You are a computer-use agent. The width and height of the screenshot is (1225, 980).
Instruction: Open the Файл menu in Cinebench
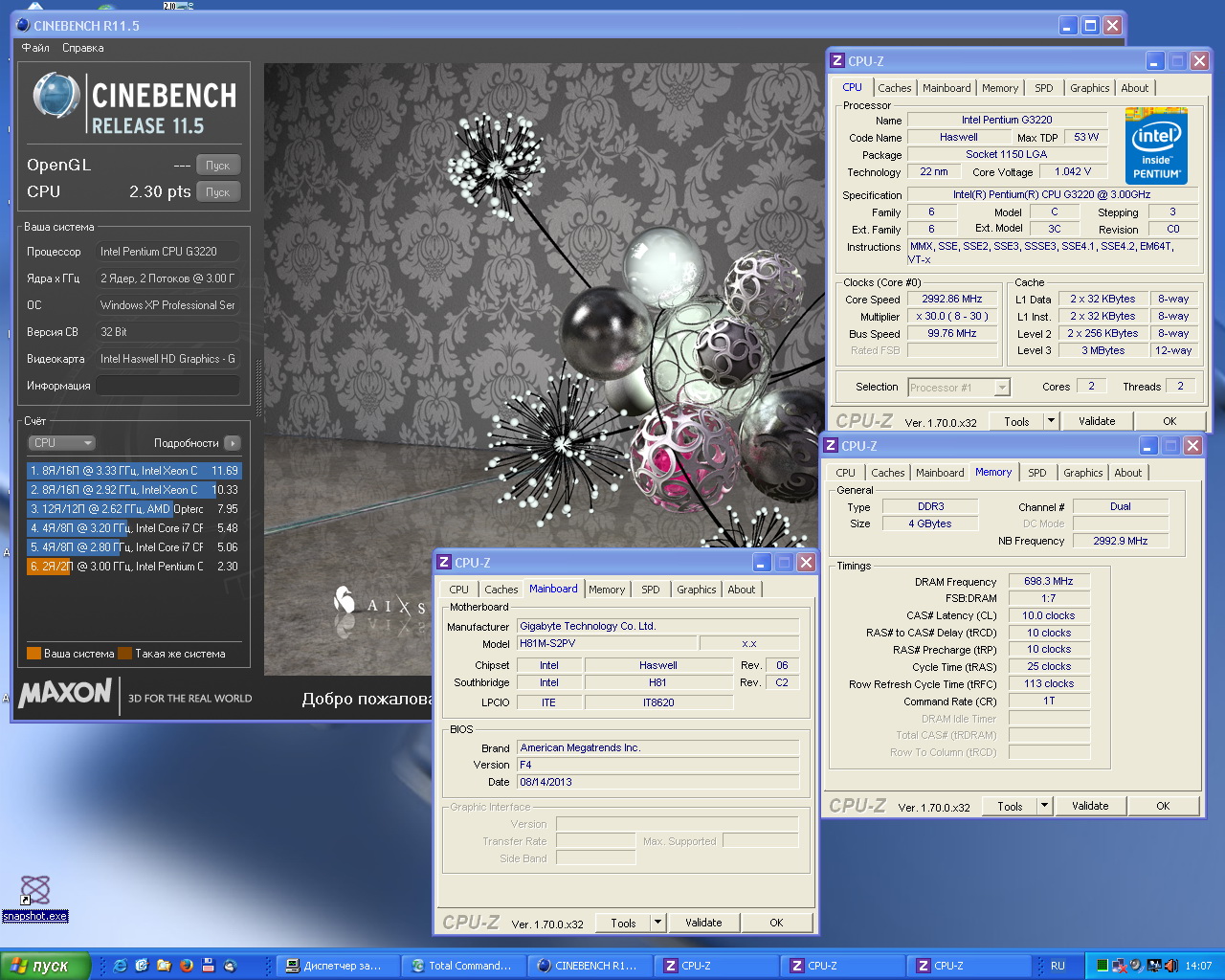pos(35,48)
